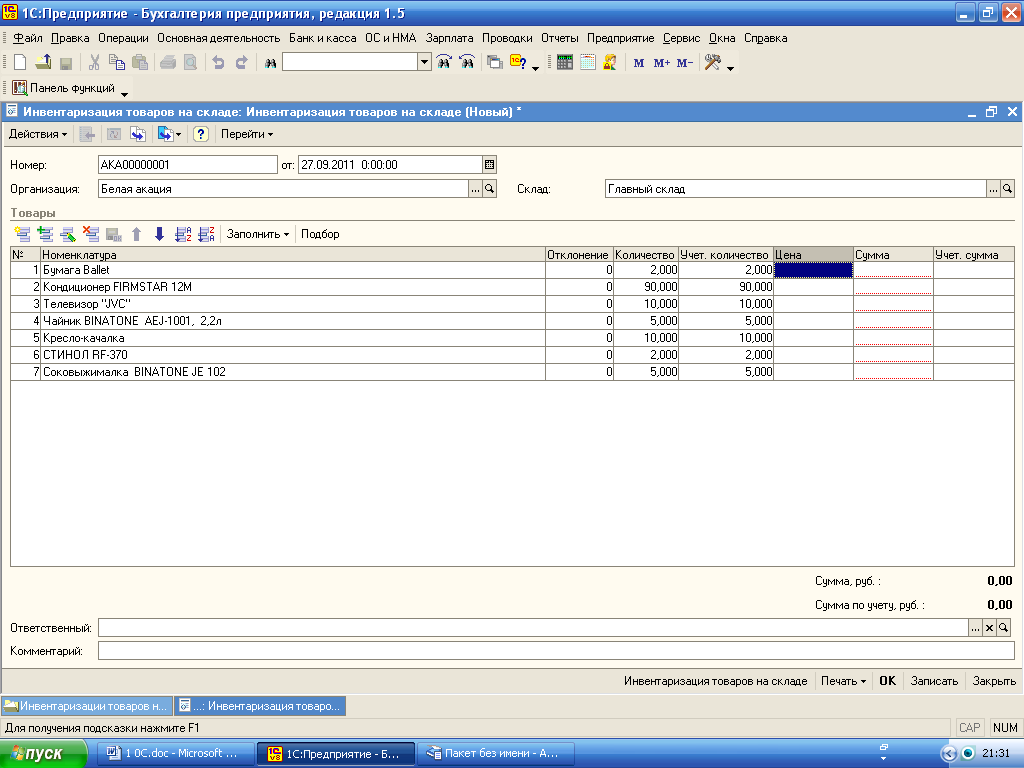Open the Операции menu
The height and width of the screenshot is (768, 1024).
point(123,38)
